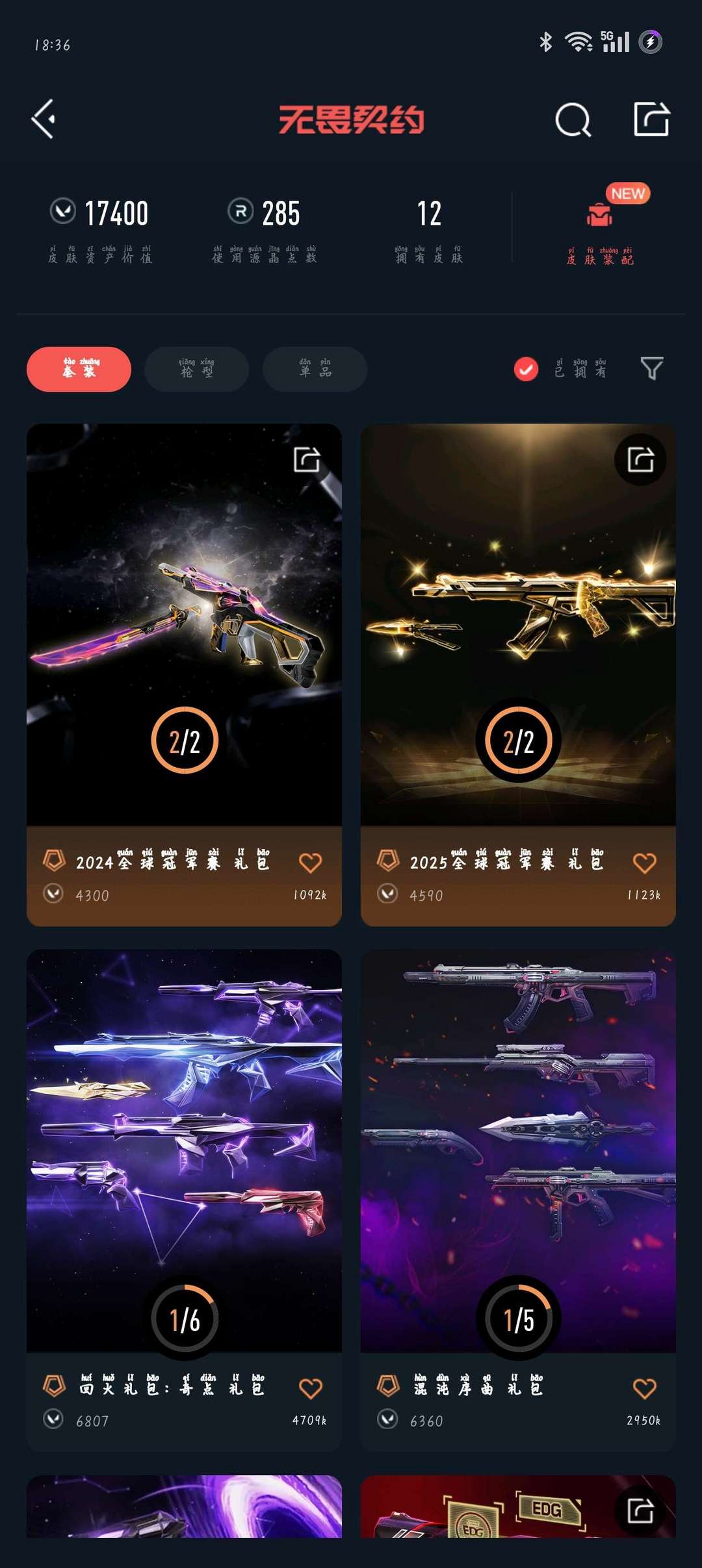Open 皮肤装配 briefcase icon

click(x=599, y=214)
